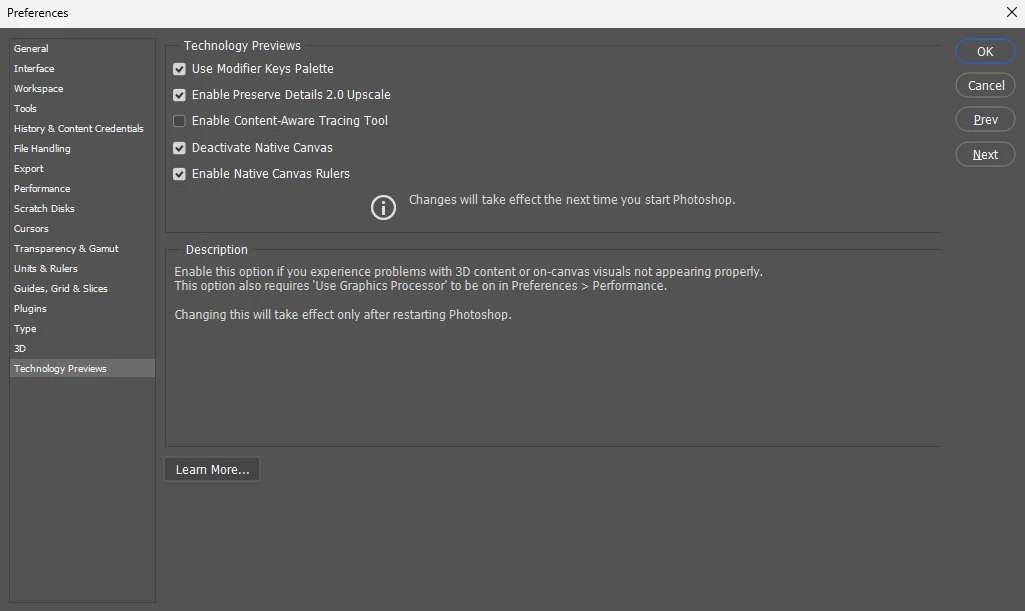The width and height of the screenshot is (1025, 611).
Task: Choose the Export category
Action: 82,169
